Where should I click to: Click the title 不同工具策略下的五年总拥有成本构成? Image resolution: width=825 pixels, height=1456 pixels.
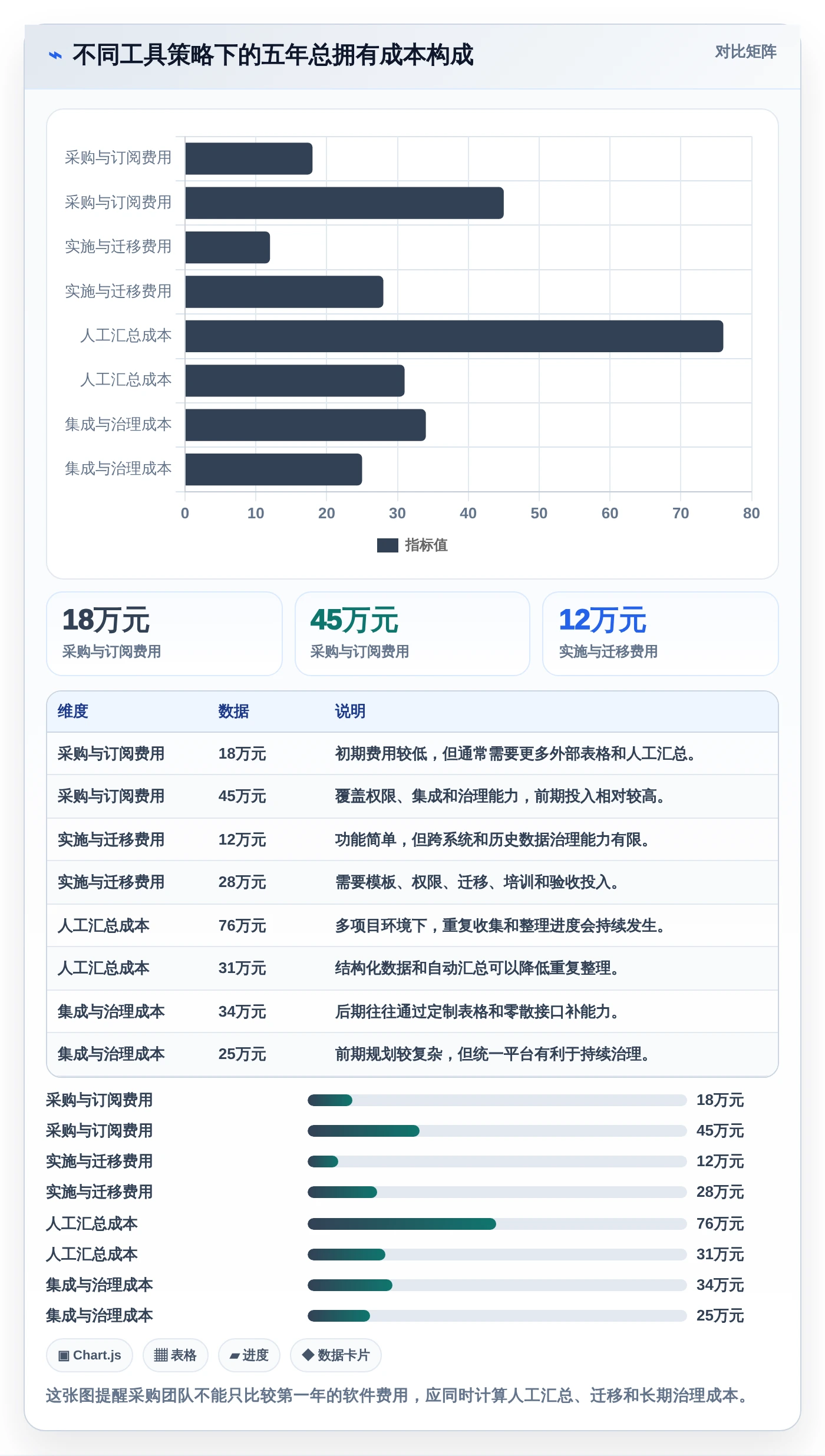[x=273, y=55]
